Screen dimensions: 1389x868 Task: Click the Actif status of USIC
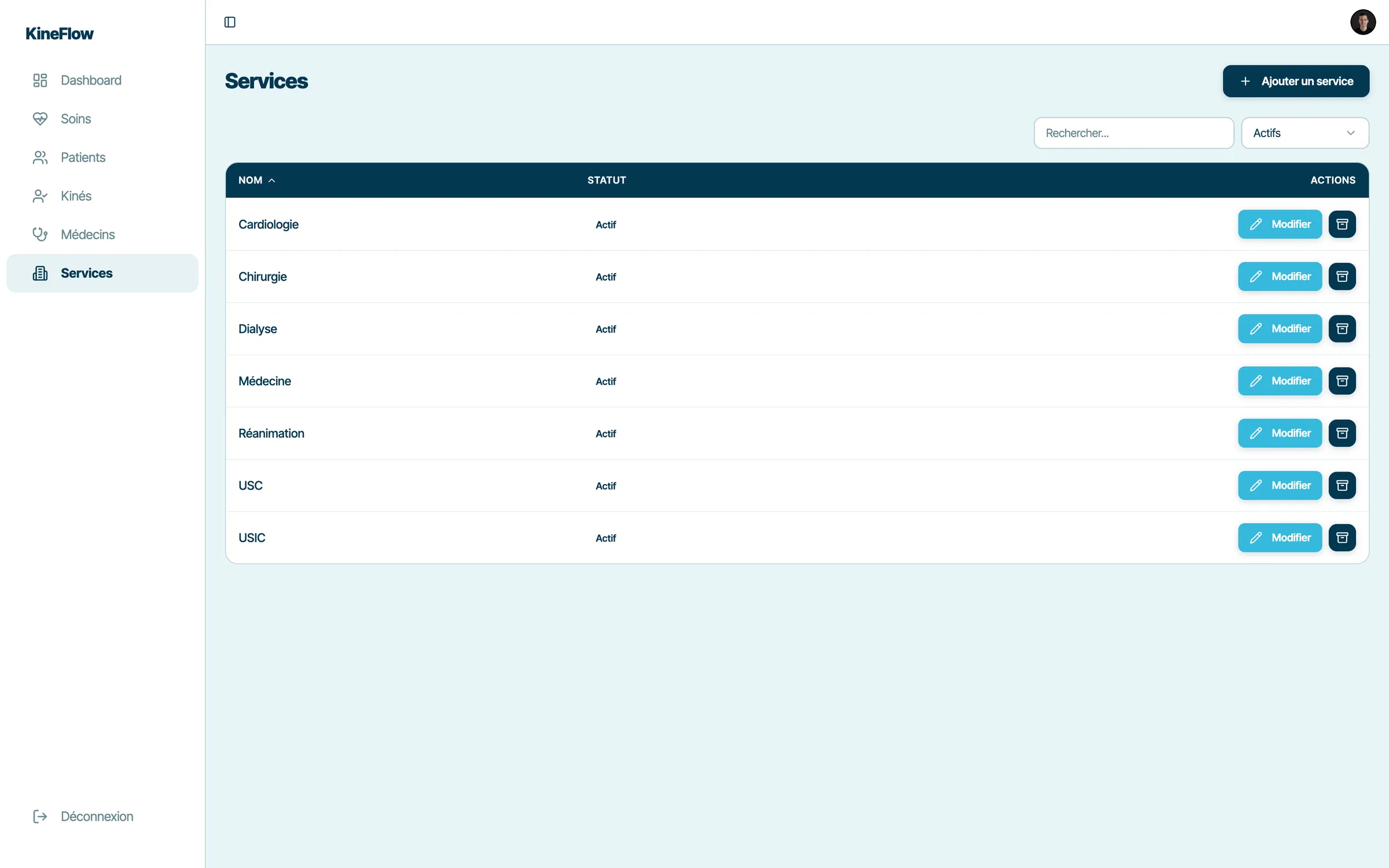pos(605,538)
